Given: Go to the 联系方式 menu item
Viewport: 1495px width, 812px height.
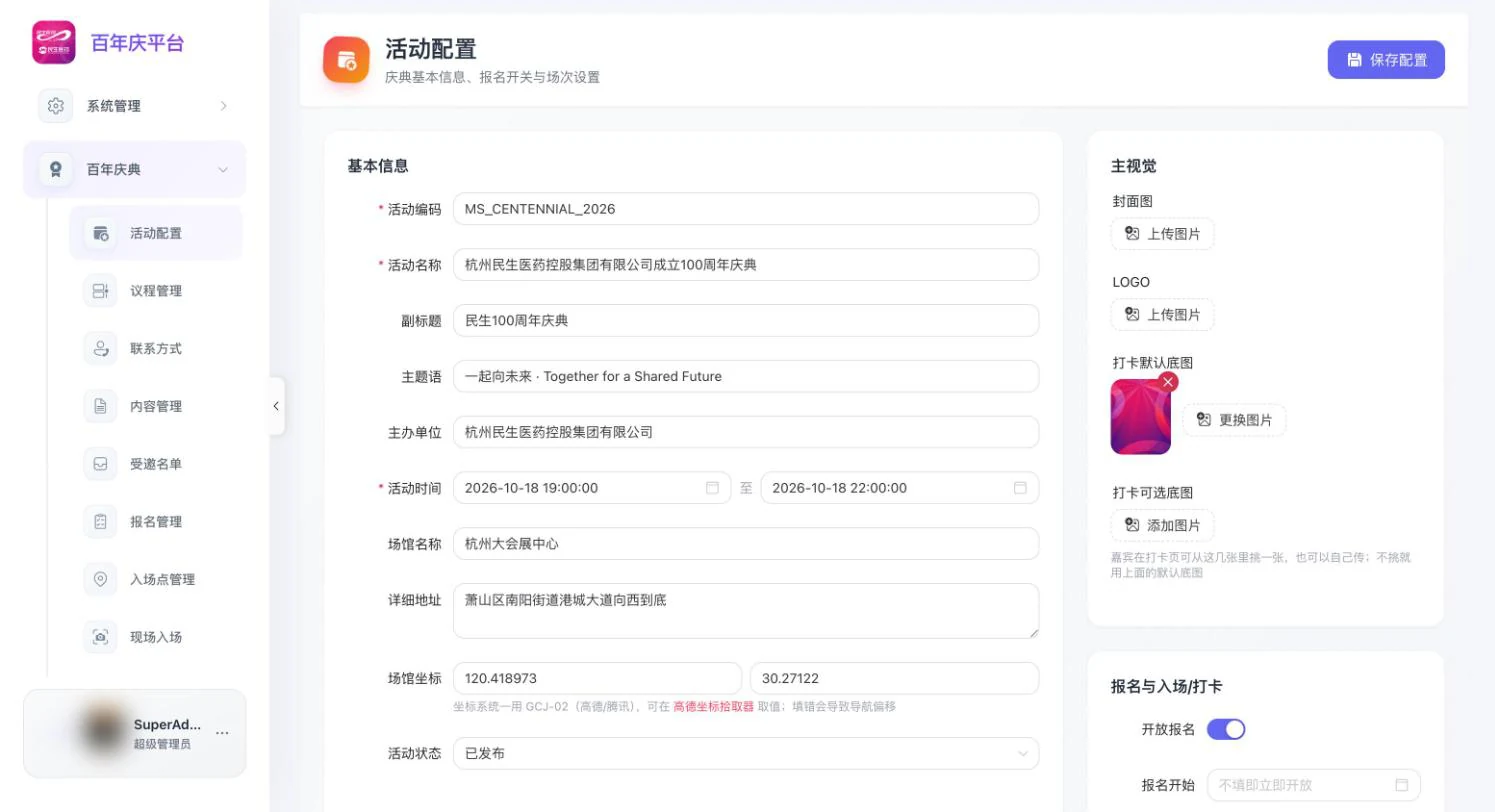Looking at the screenshot, I should pyautogui.click(x=156, y=349).
